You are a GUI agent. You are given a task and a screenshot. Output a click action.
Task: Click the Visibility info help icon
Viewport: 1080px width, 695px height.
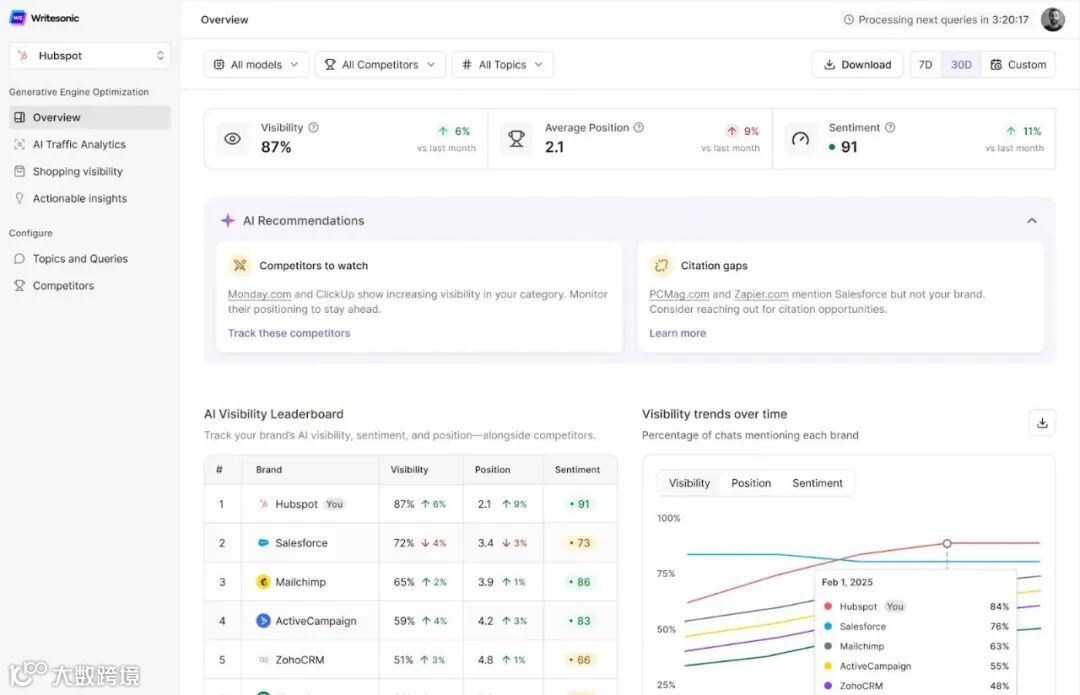[x=313, y=127]
